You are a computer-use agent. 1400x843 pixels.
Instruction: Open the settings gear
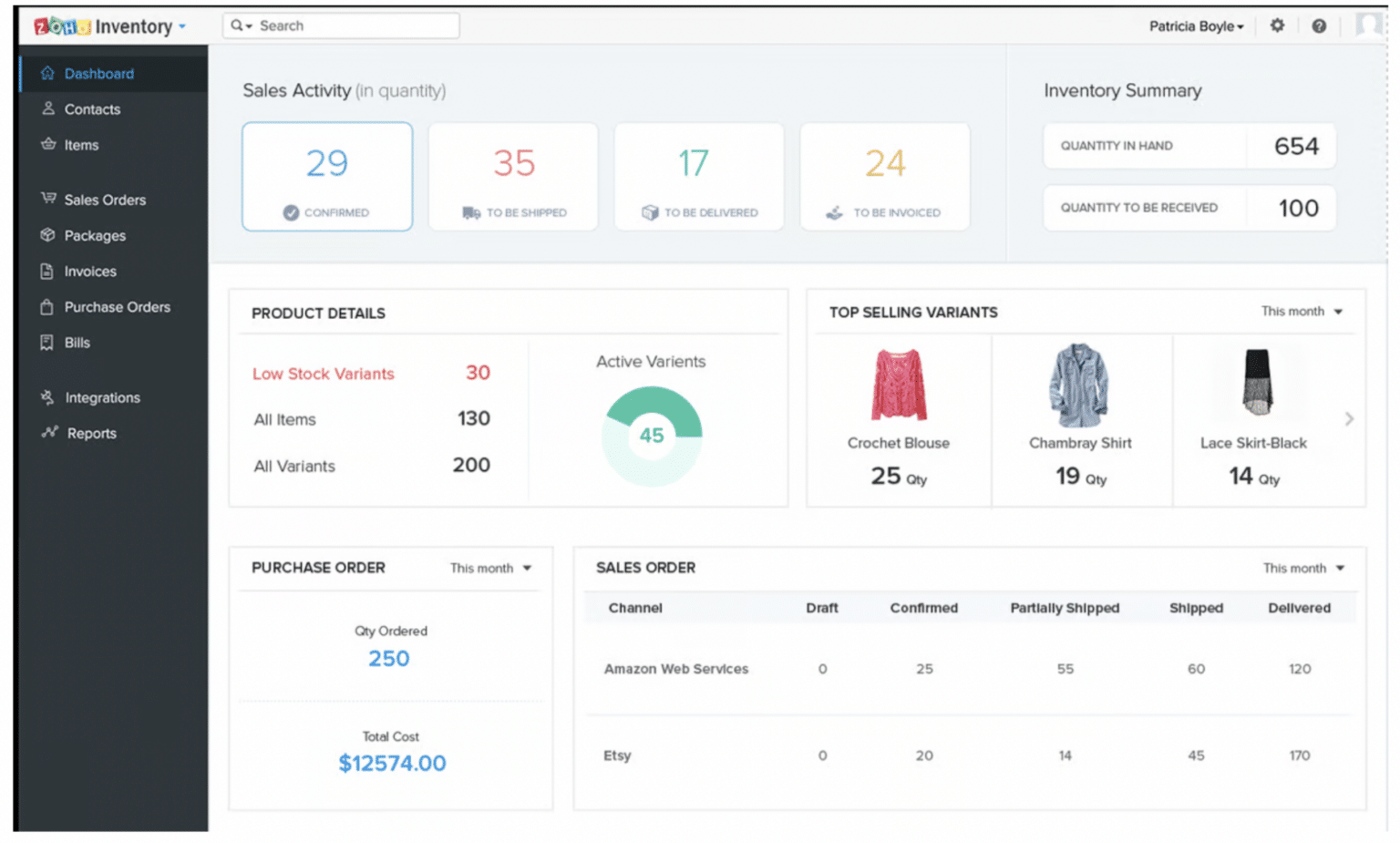1277,26
